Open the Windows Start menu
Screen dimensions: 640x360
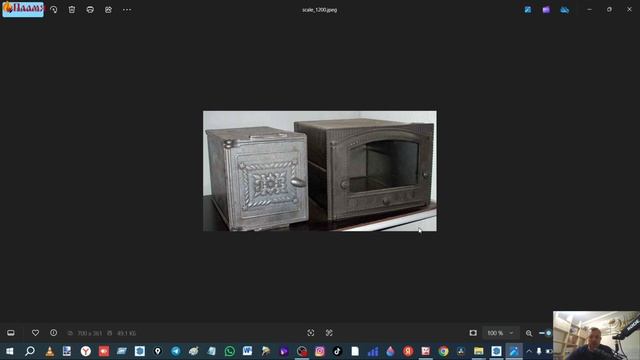(x=10, y=351)
